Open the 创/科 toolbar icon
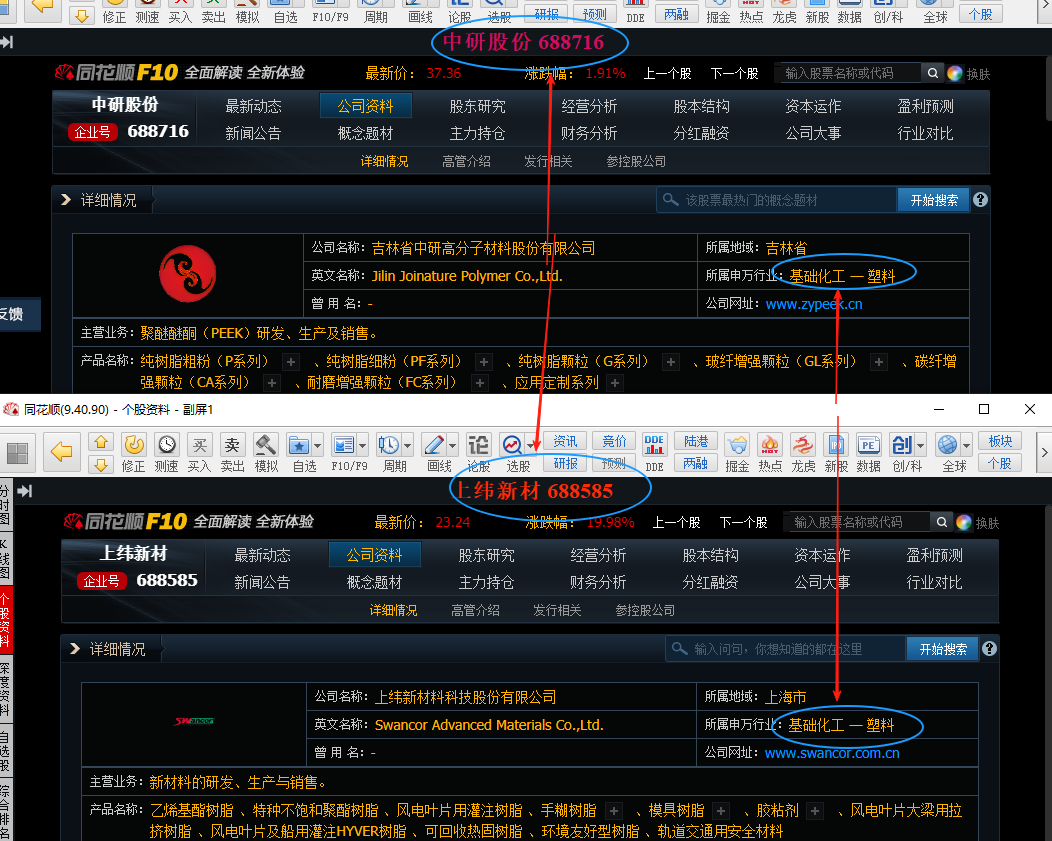The image size is (1052, 841). [901, 445]
